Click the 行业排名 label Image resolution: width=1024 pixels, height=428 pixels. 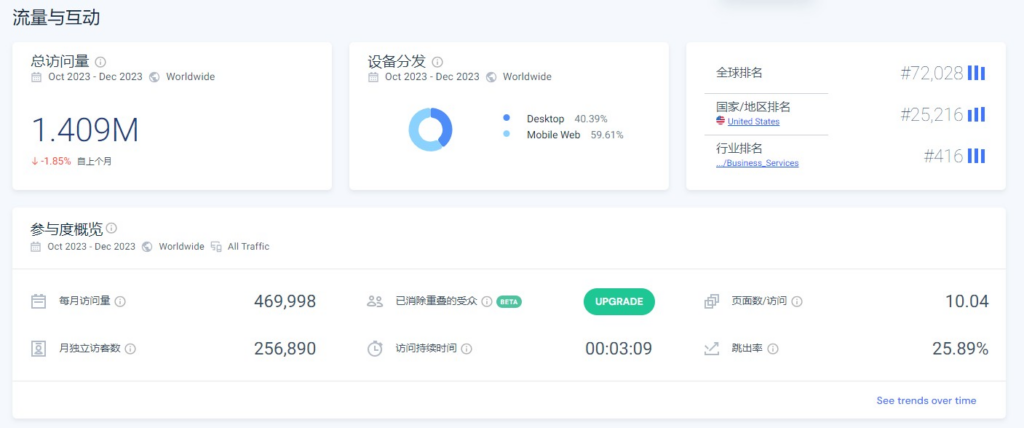(739, 149)
